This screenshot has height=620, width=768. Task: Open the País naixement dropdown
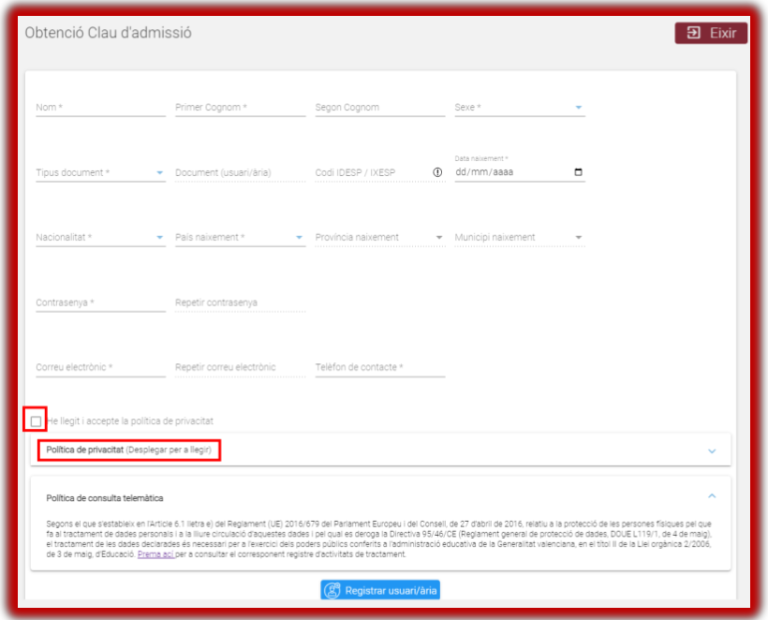(240, 238)
